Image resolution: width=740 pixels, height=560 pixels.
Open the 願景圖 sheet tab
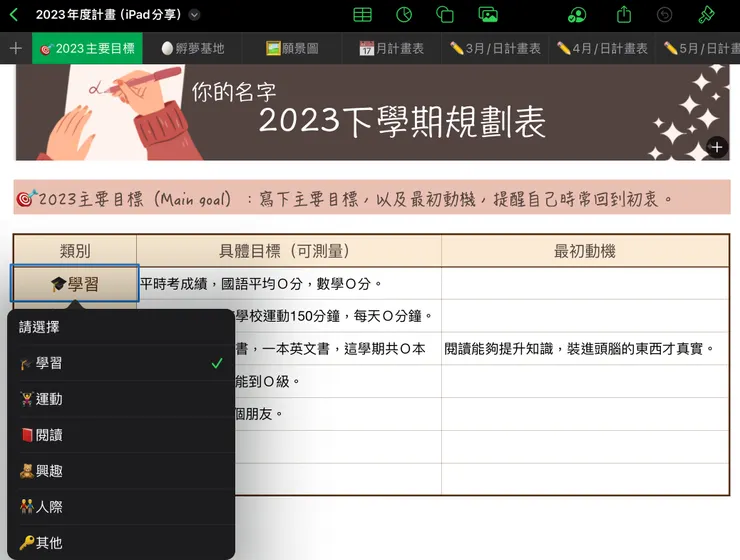292,48
